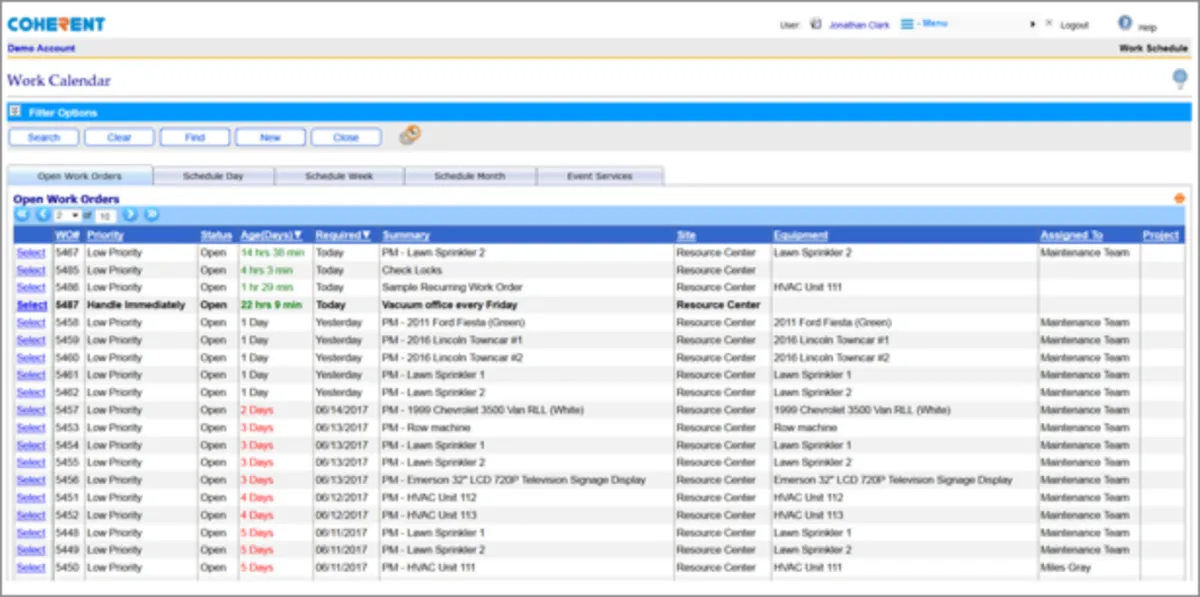
Task: Jump to last page of work orders
Action: click(151, 215)
